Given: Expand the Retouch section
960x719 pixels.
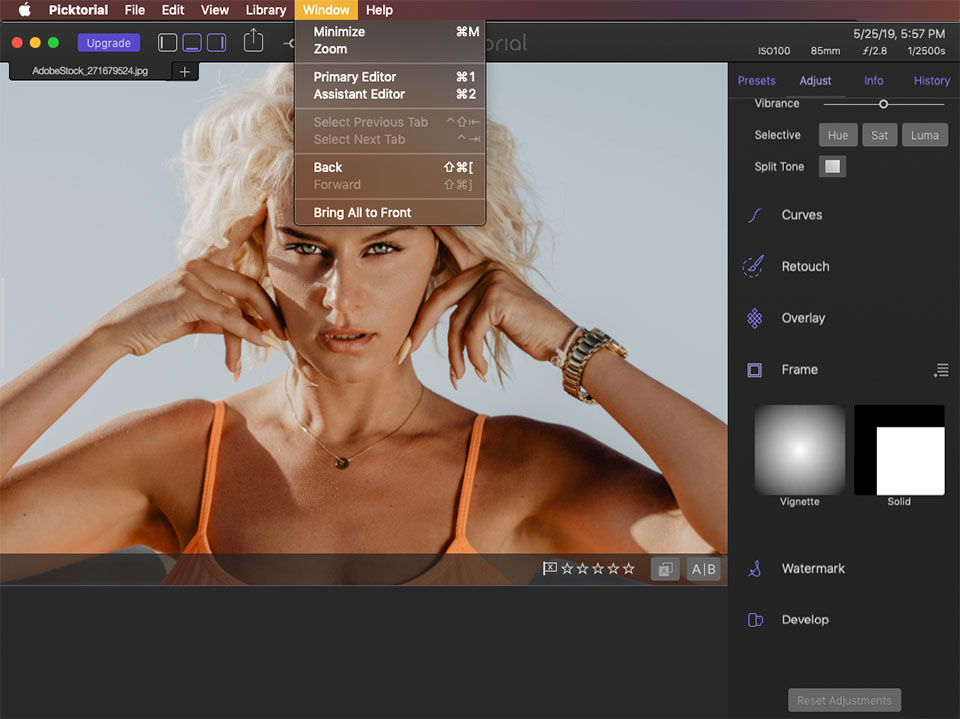Looking at the screenshot, I should [x=805, y=266].
